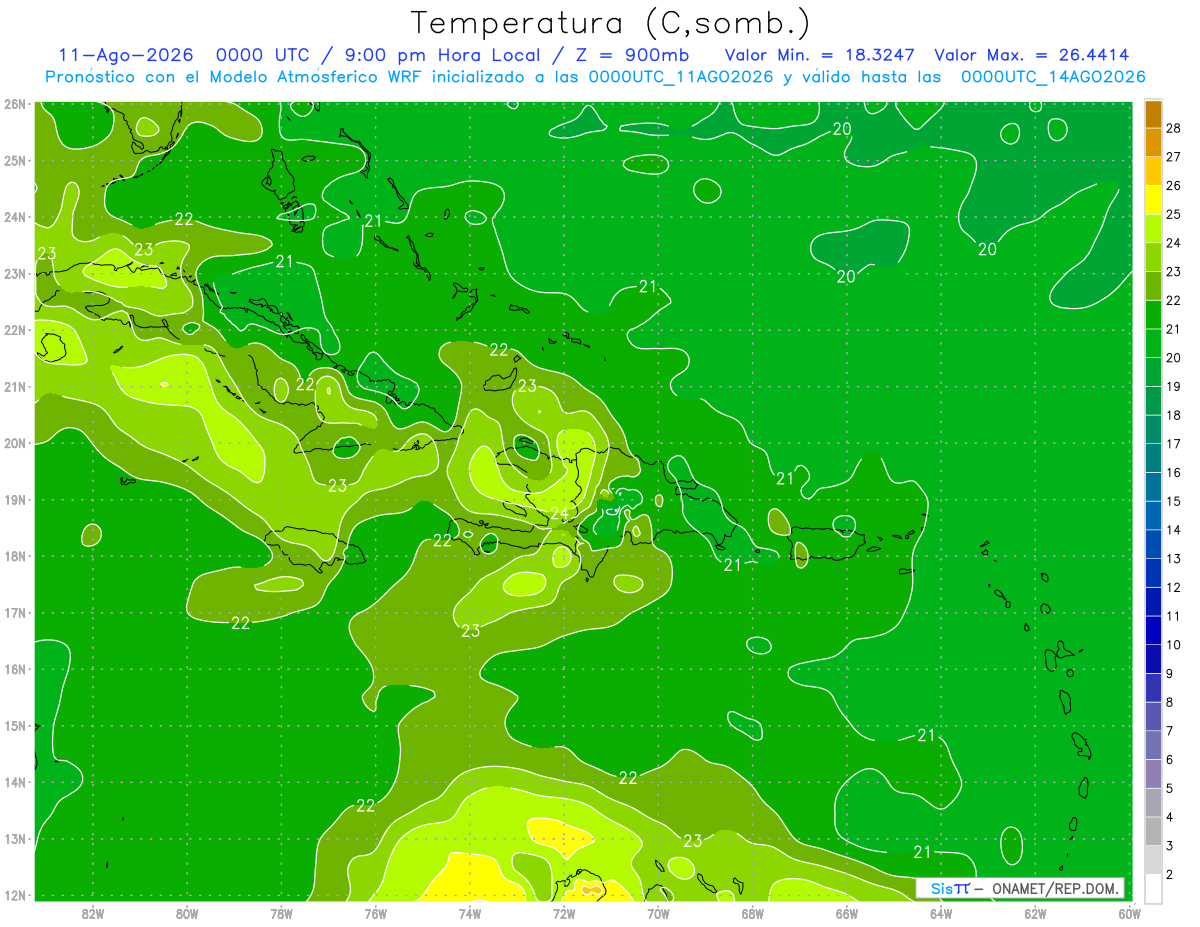Click the '12N' latitude label
Image resolution: width=1200 pixels, height=927 pixels.
[x=14, y=895]
